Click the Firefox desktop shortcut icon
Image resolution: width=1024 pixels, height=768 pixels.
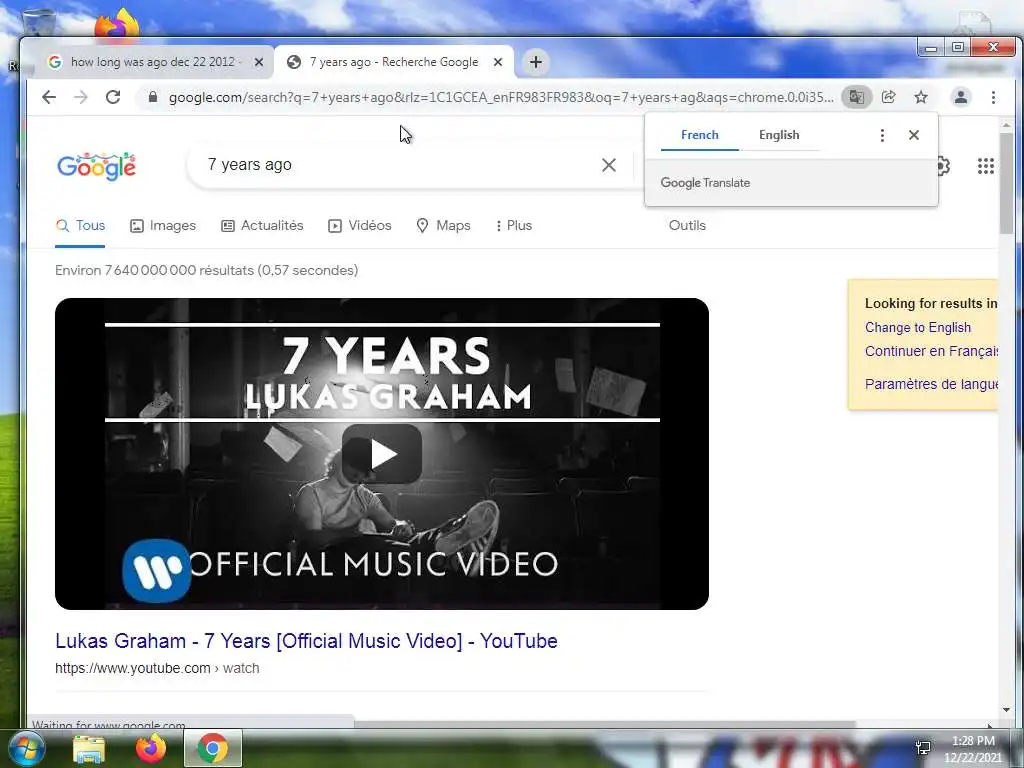tap(117, 24)
